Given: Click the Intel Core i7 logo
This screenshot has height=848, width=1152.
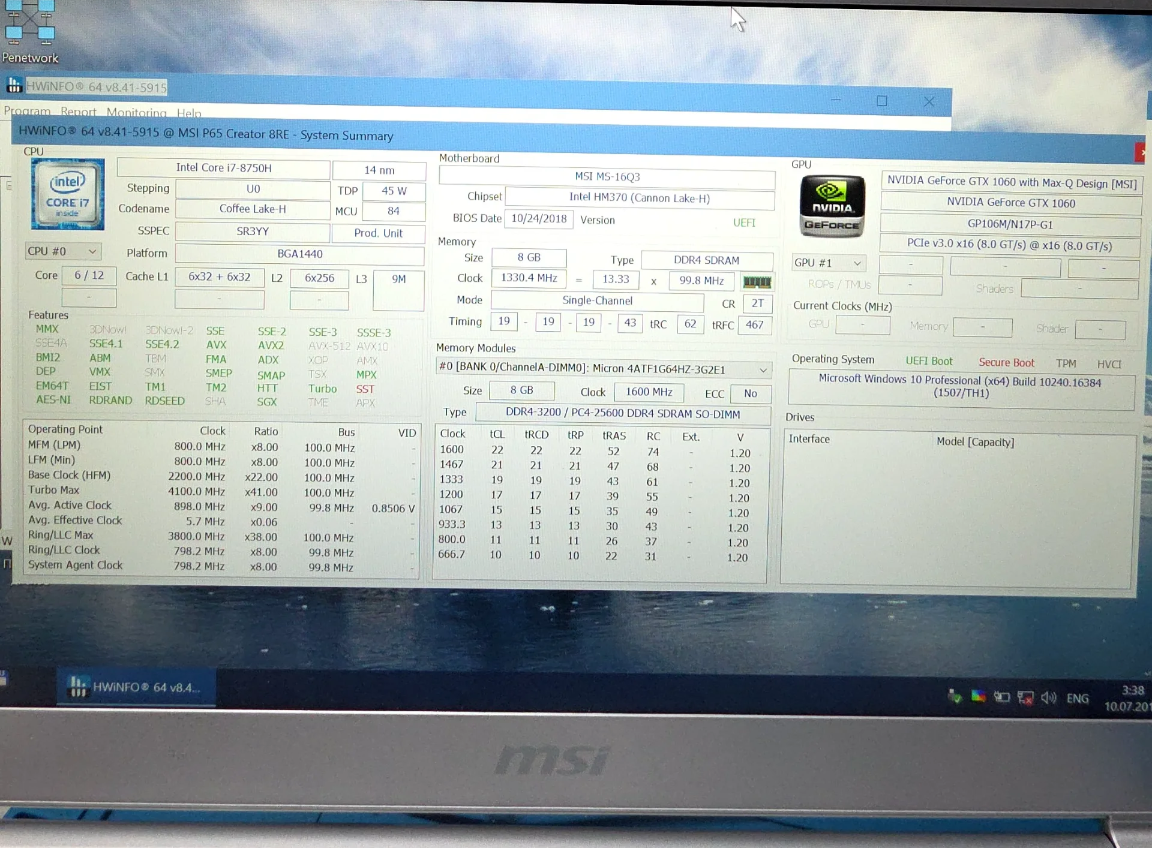Looking at the screenshot, I should coord(68,193).
